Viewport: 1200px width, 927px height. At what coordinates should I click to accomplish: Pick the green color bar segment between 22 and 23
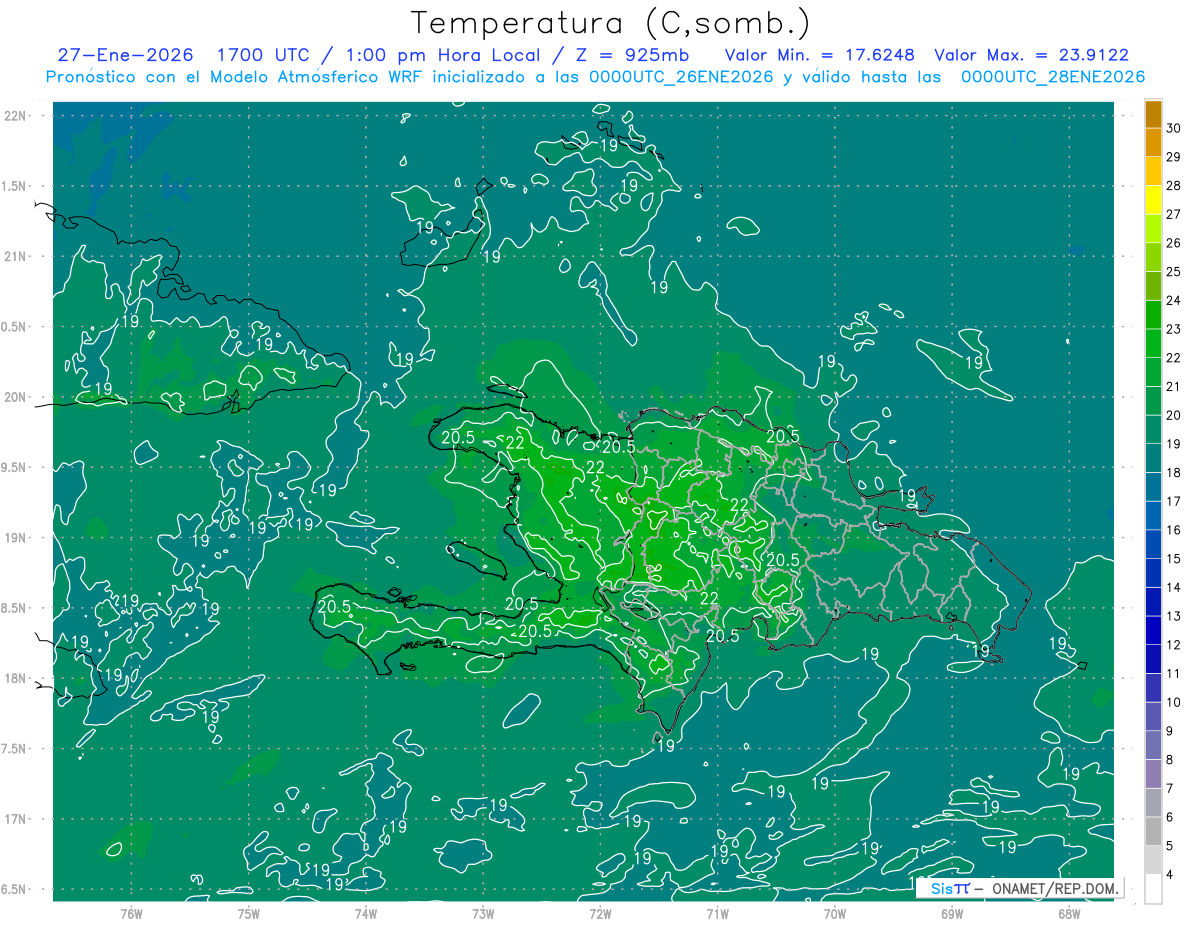coord(1154,343)
